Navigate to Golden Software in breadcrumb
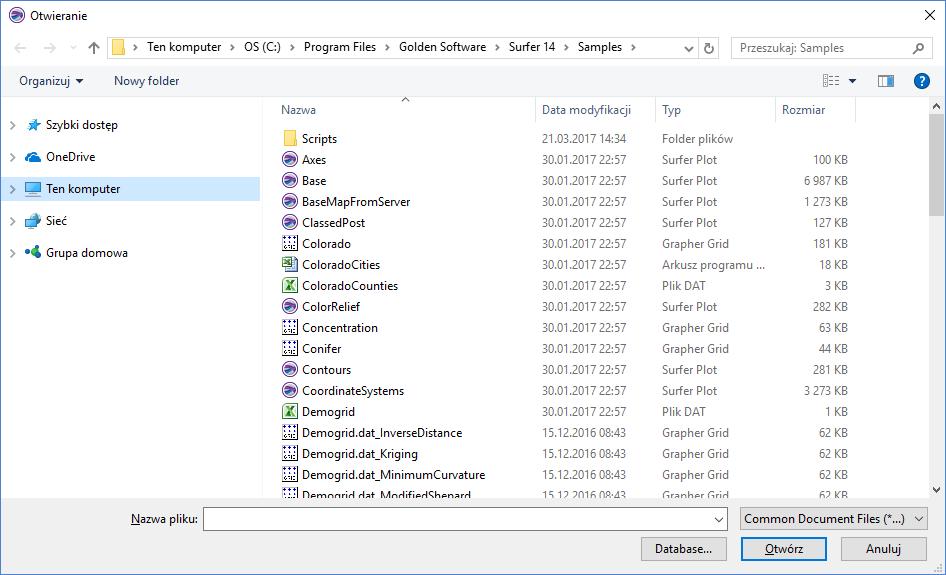The height and width of the screenshot is (575, 946). point(442,47)
